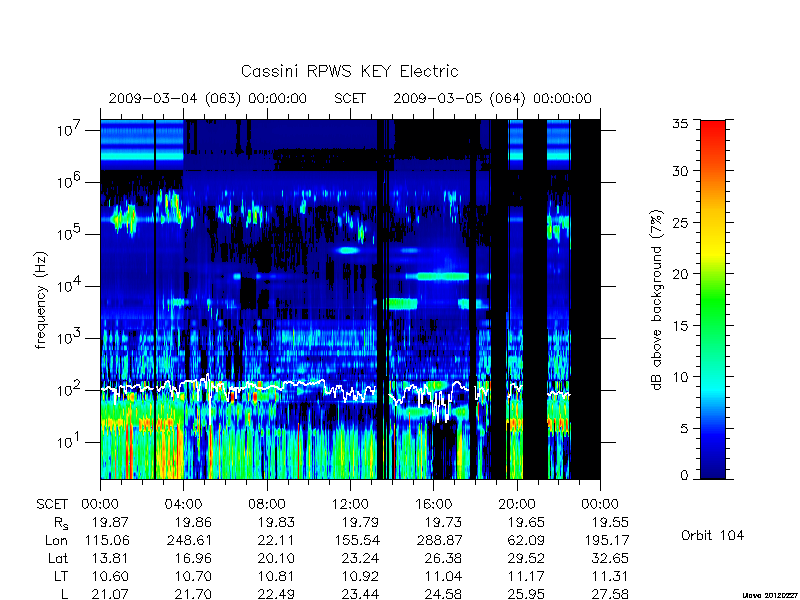This screenshot has width=800, height=600.
Task: Click the L value 27.58
Action: click(x=610, y=594)
